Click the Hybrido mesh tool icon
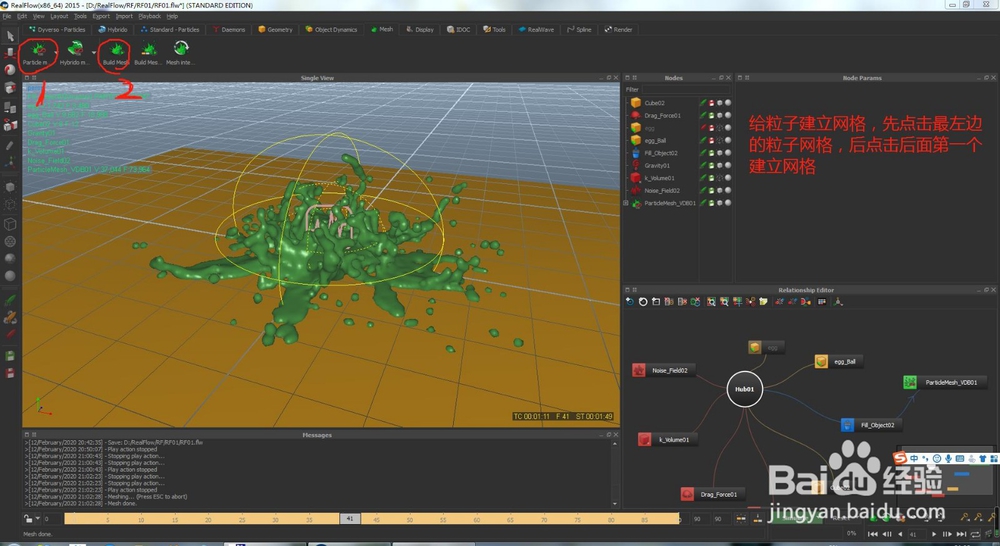This screenshot has width=1000, height=546. (x=75, y=49)
